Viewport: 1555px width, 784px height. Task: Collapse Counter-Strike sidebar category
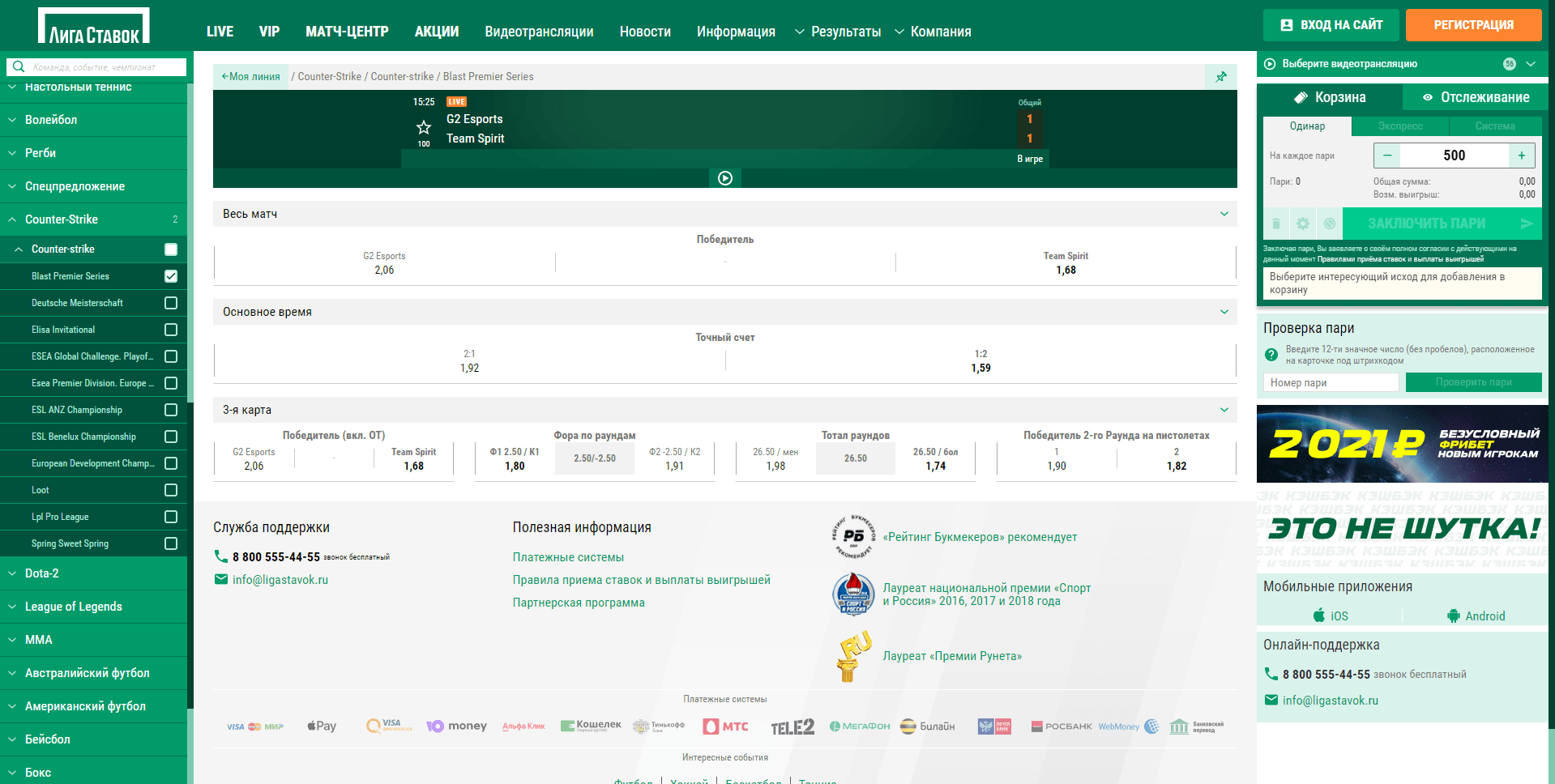click(93, 219)
